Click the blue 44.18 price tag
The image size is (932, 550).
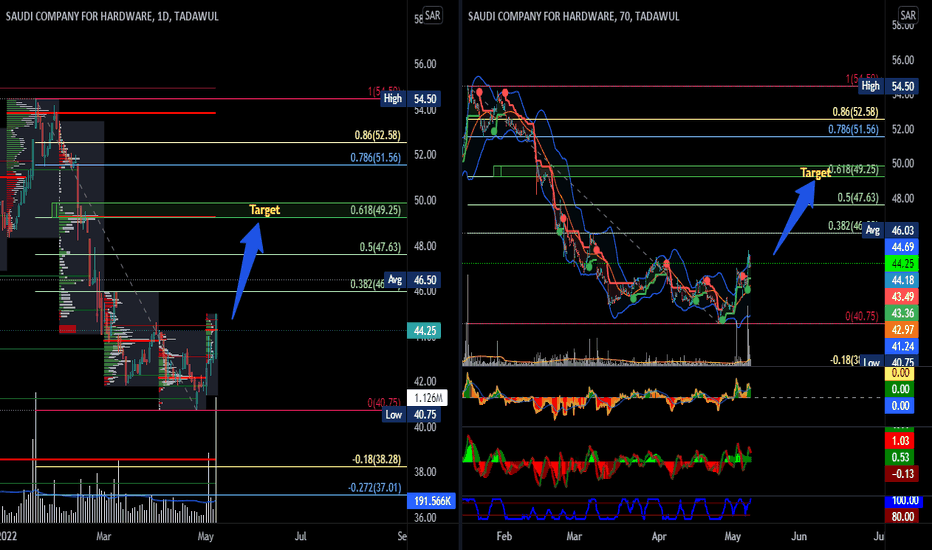[x=902, y=280]
